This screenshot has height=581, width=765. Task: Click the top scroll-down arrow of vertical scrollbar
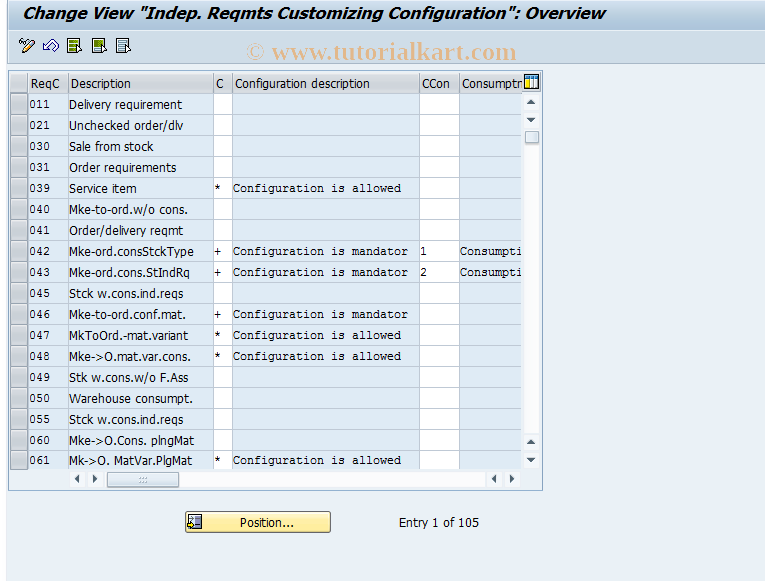click(531, 120)
